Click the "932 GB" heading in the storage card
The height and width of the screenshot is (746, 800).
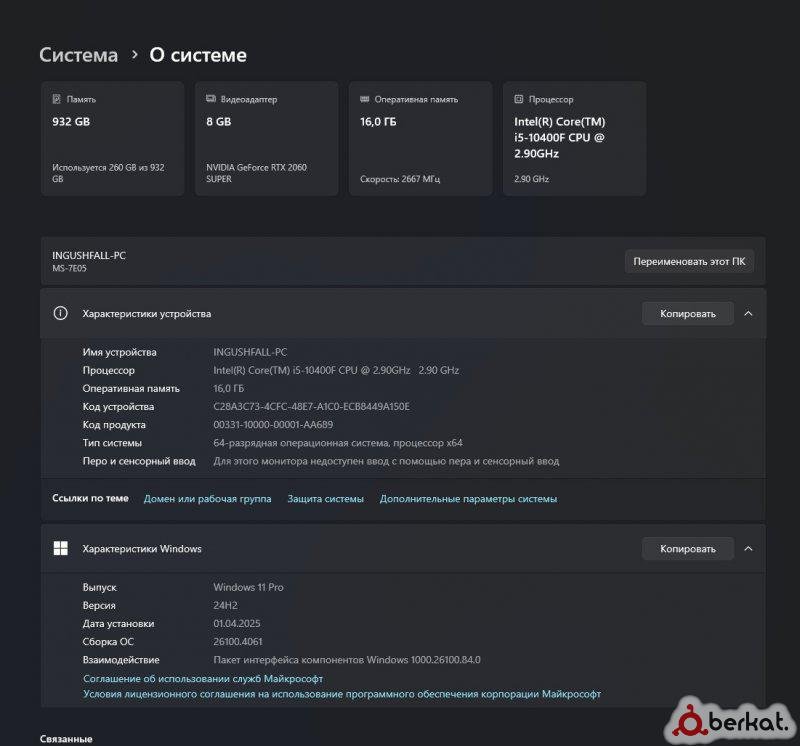pyautogui.click(x=71, y=121)
